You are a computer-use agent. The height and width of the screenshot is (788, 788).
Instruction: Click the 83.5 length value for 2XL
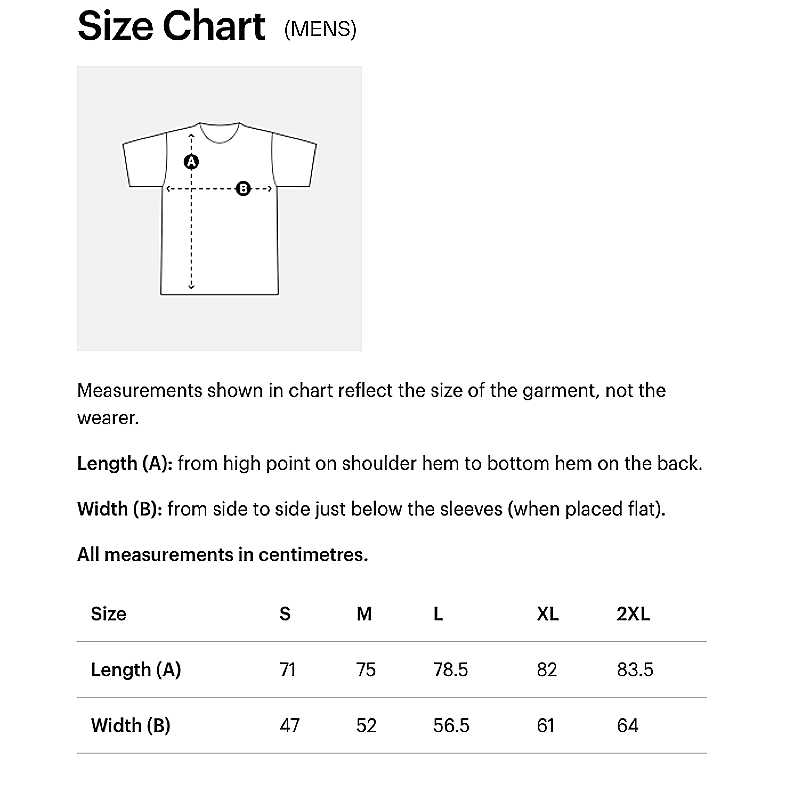pos(635,669)
